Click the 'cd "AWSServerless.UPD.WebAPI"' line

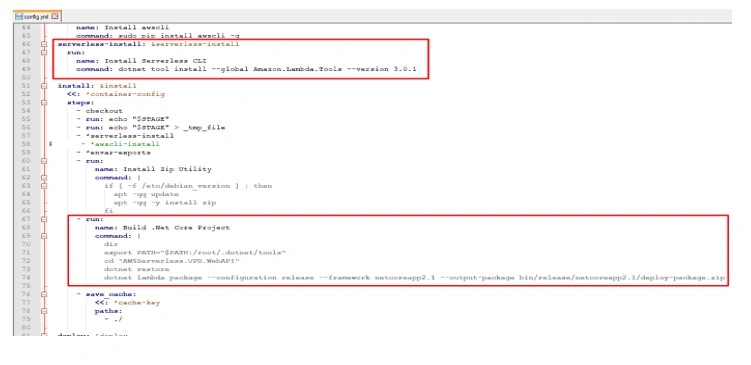171,261
